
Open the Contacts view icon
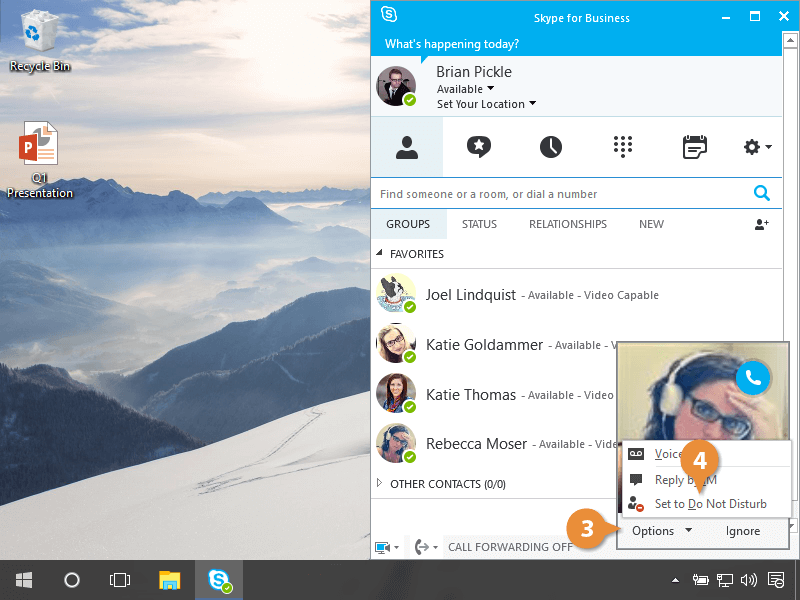point(406,147)
